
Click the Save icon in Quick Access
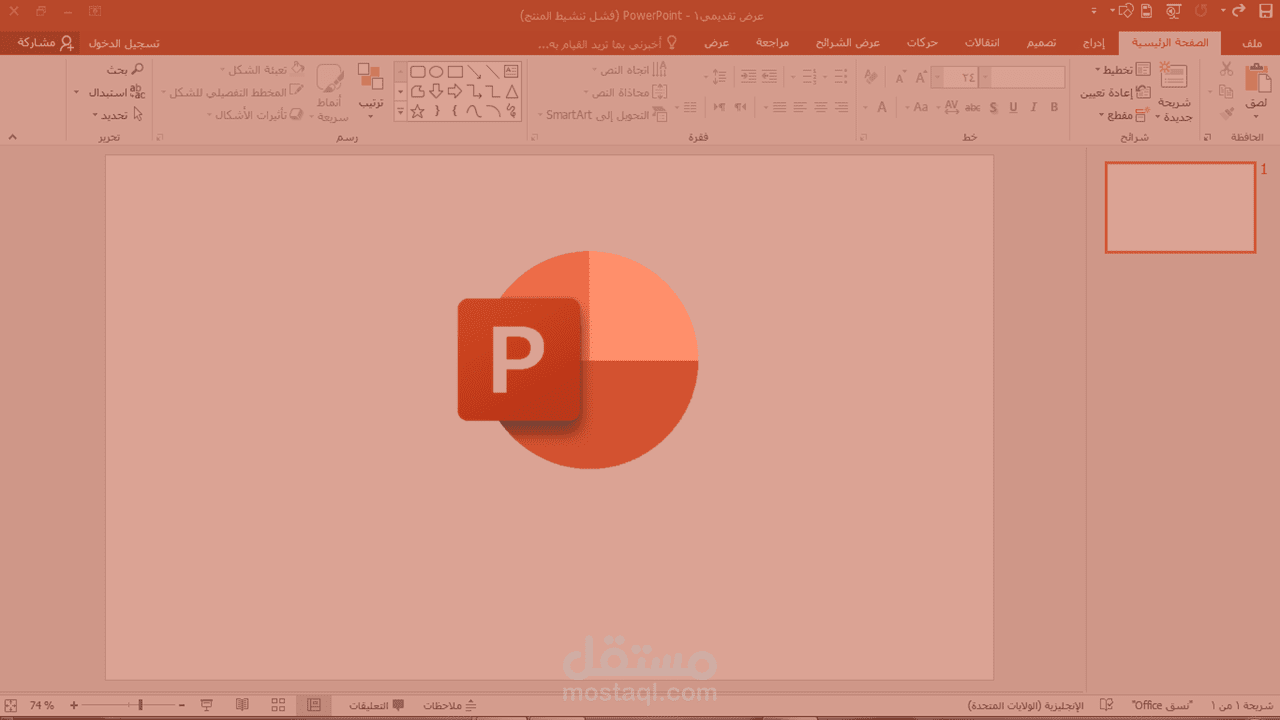tap(1265, 11)
